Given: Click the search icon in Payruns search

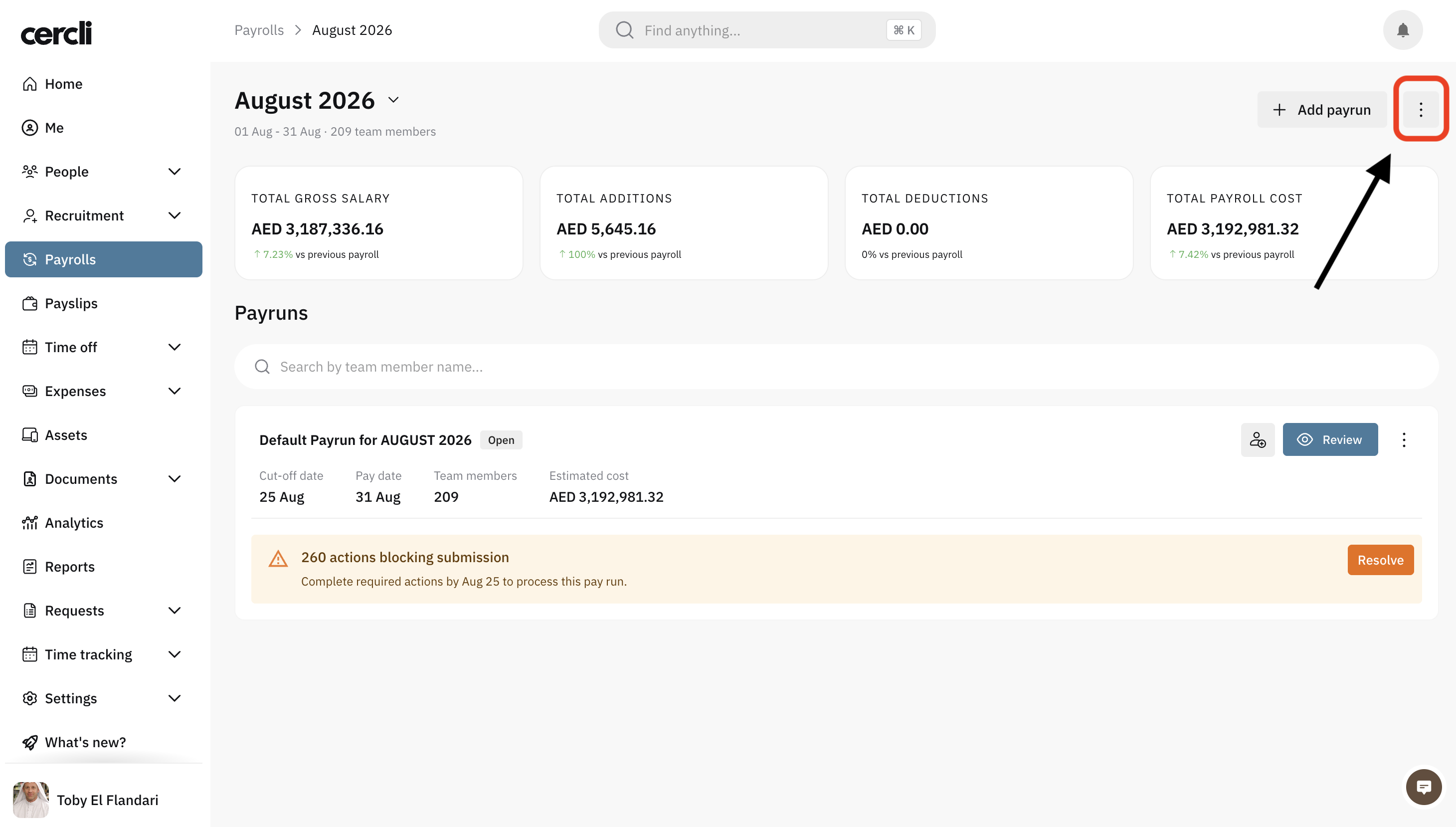Looking at the screenshot, I should (262, 367).
